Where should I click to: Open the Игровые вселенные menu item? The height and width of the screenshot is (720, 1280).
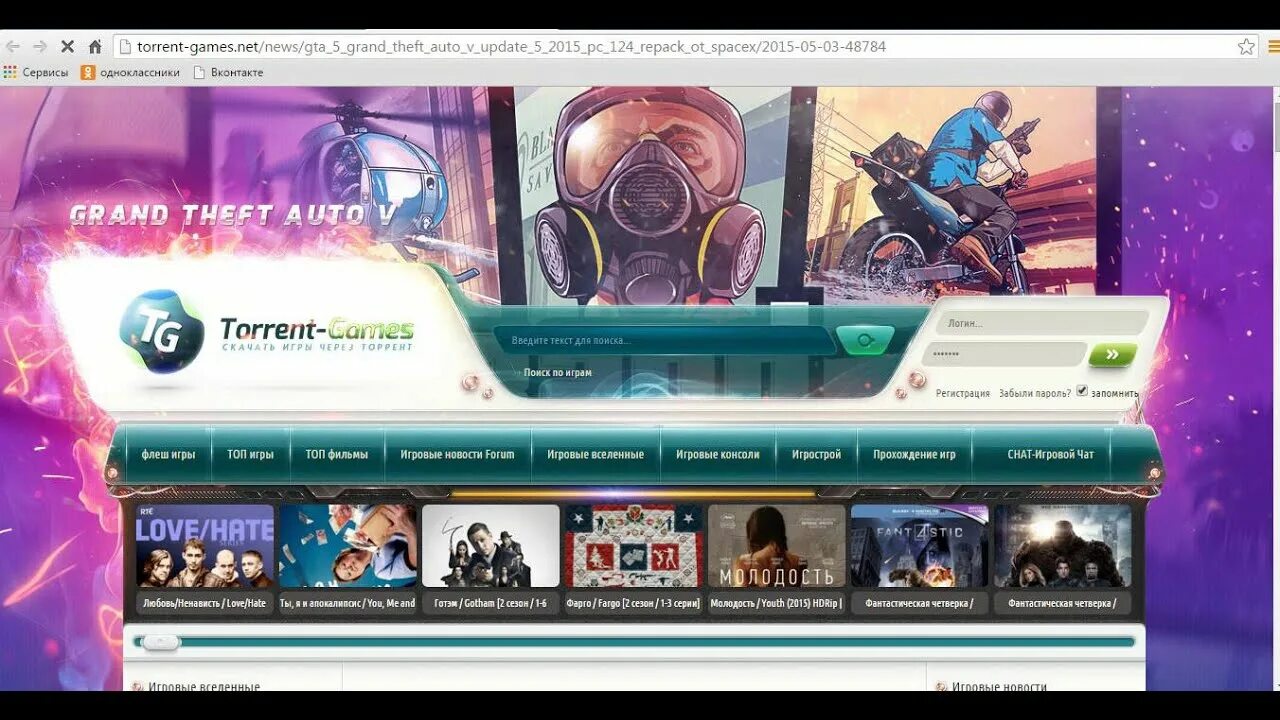point(595,454)
